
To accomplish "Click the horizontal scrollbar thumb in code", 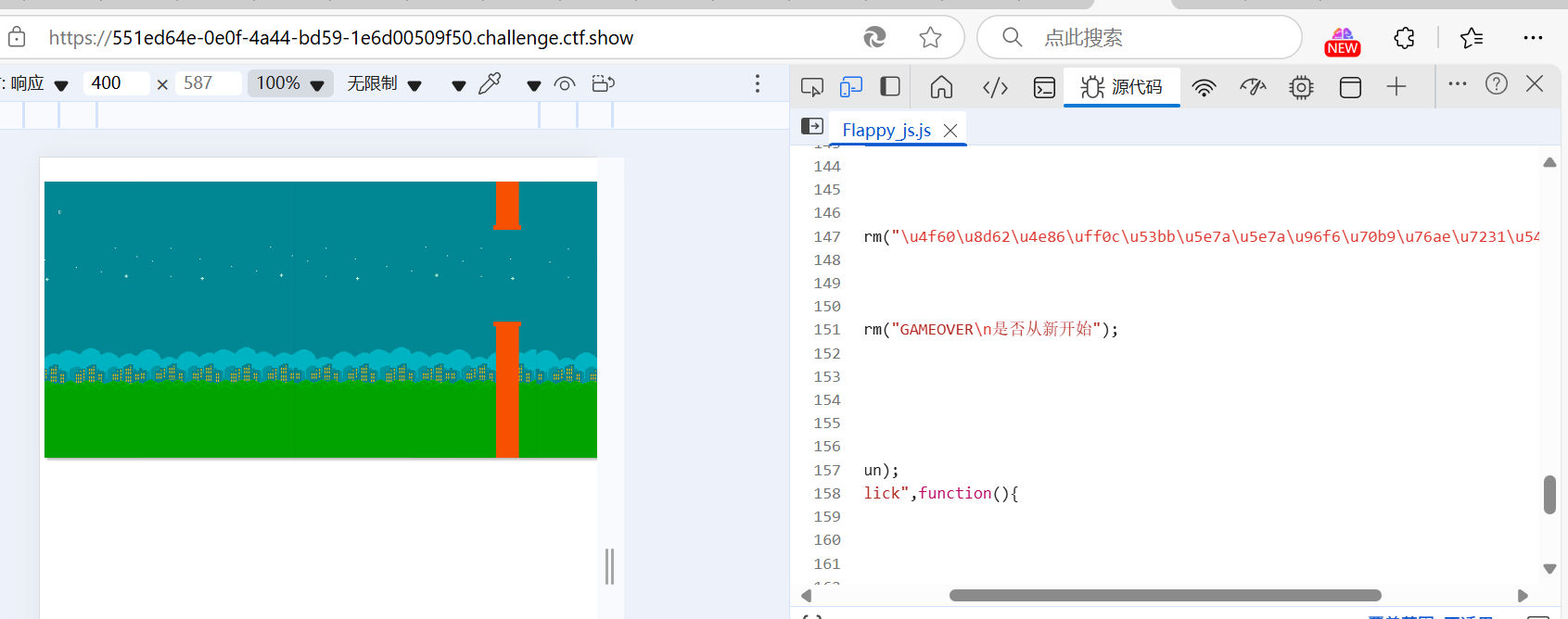I will (x=1166, y=595).
